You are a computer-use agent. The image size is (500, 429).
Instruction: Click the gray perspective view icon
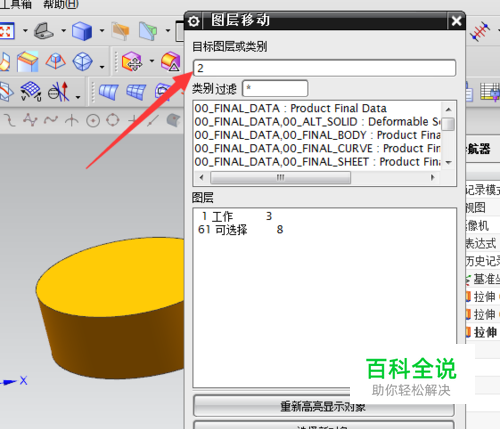point(44,31)
